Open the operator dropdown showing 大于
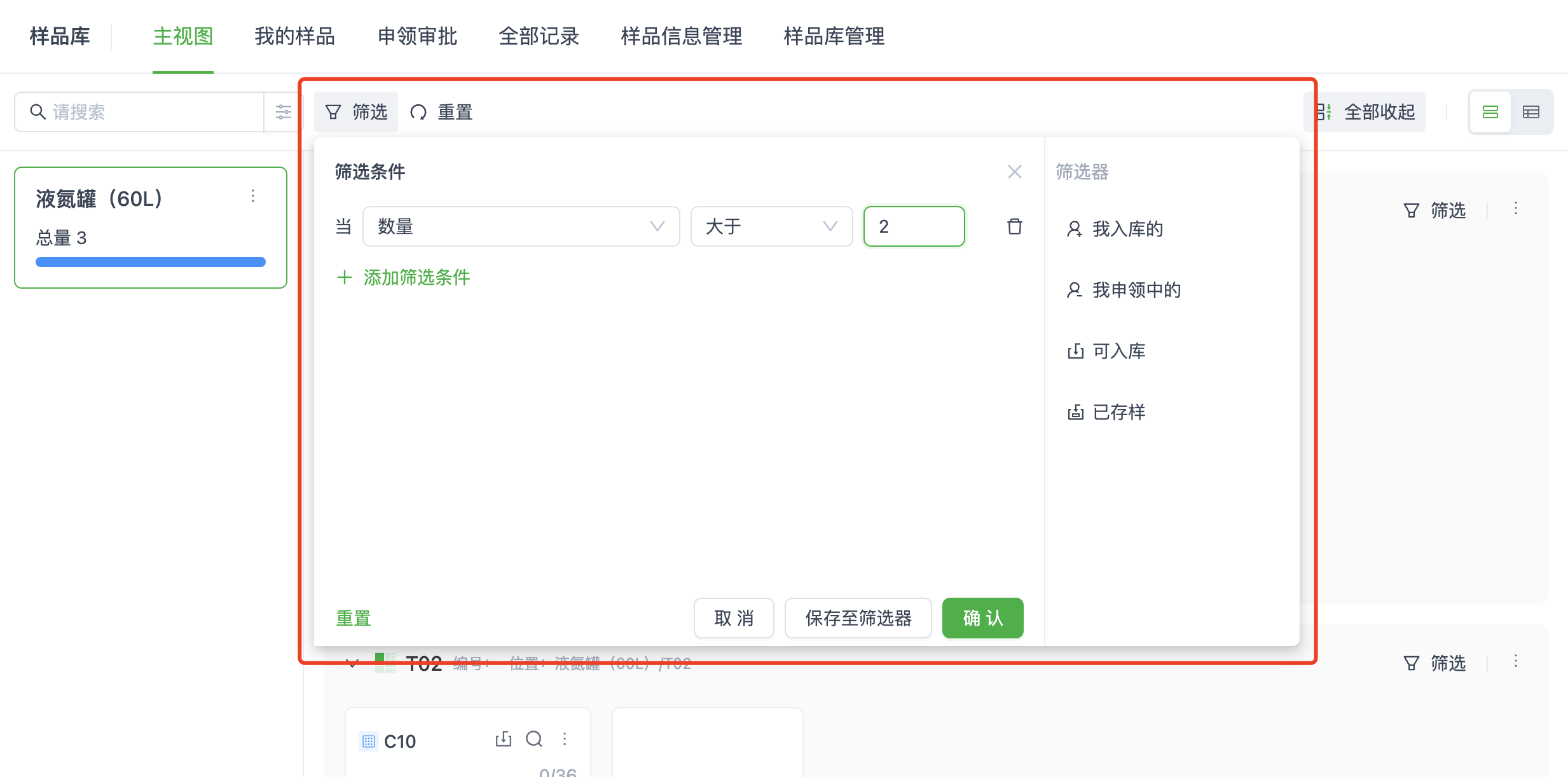Screen dimensions: 1568x777 (x=771, y=226)
